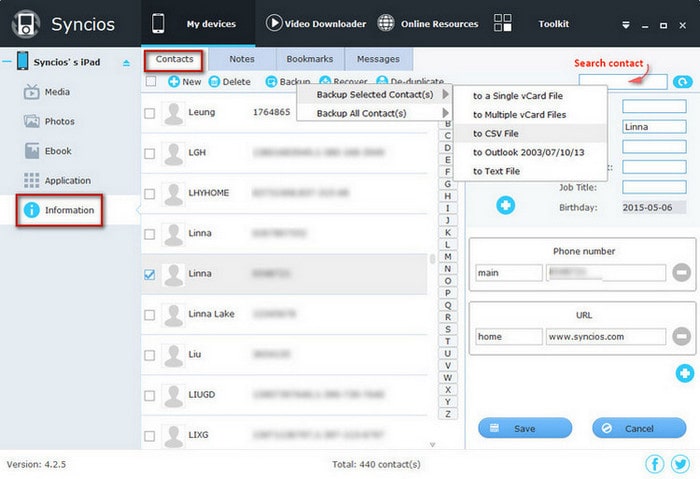The height and width of the screenshot is (479, 700).
Task: Click the search contact input field
Action: [x=623, y=82]
